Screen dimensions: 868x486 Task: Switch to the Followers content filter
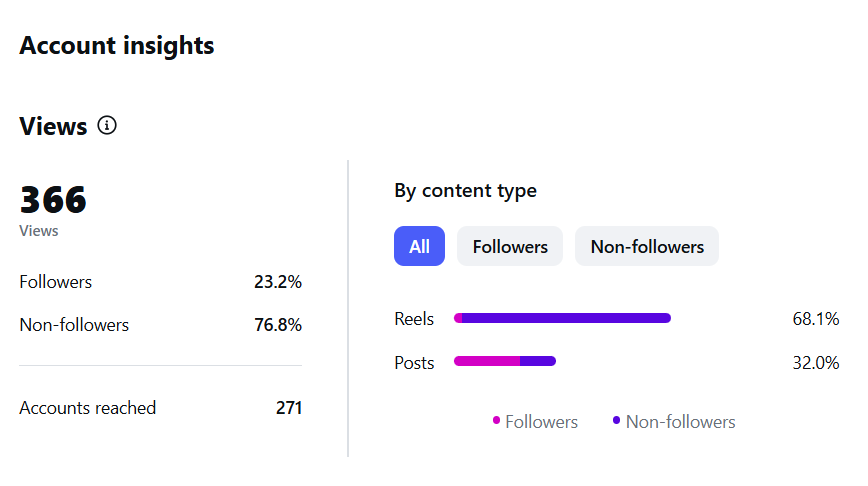510,246
